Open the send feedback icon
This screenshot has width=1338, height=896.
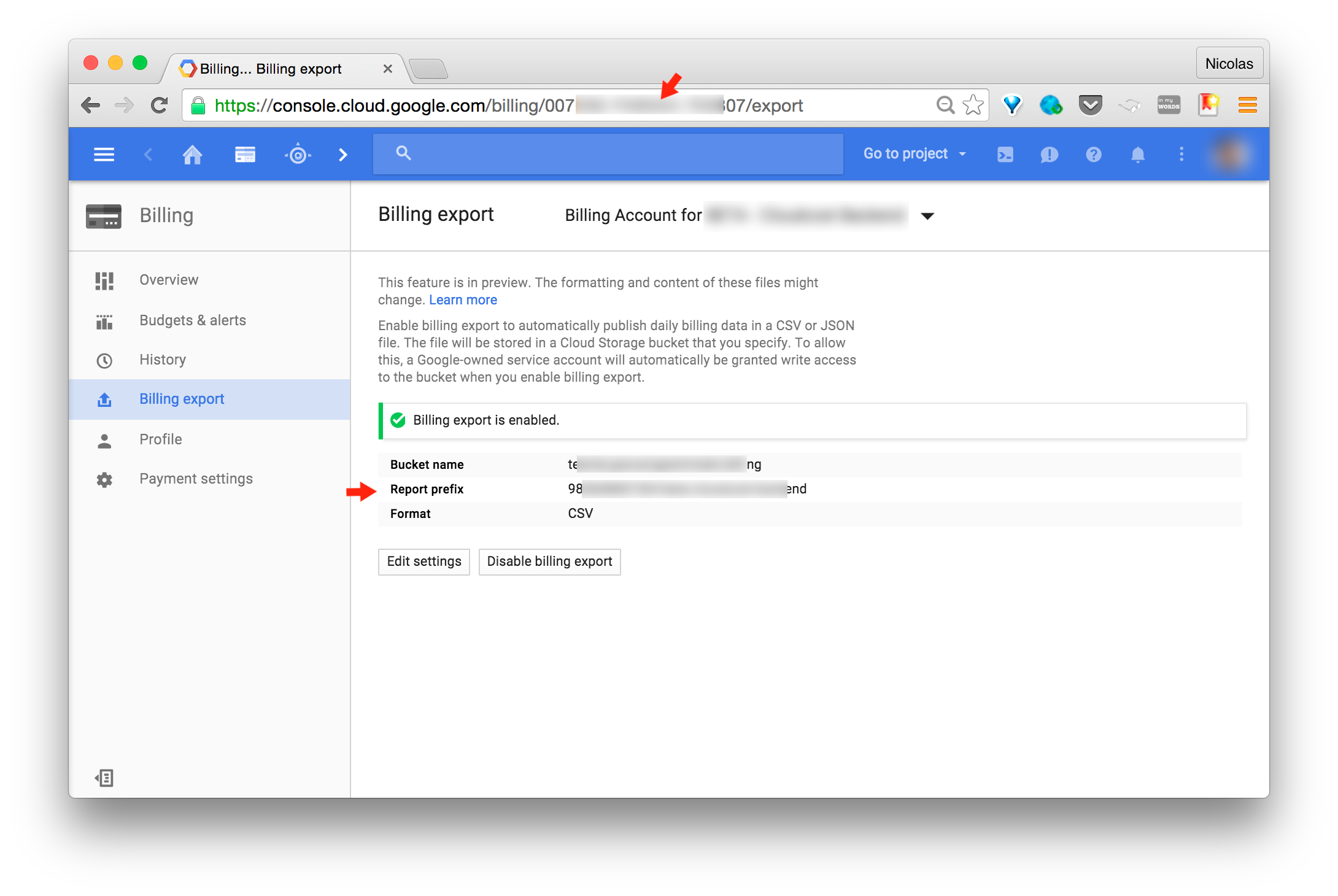click(x=1050, y=155)
